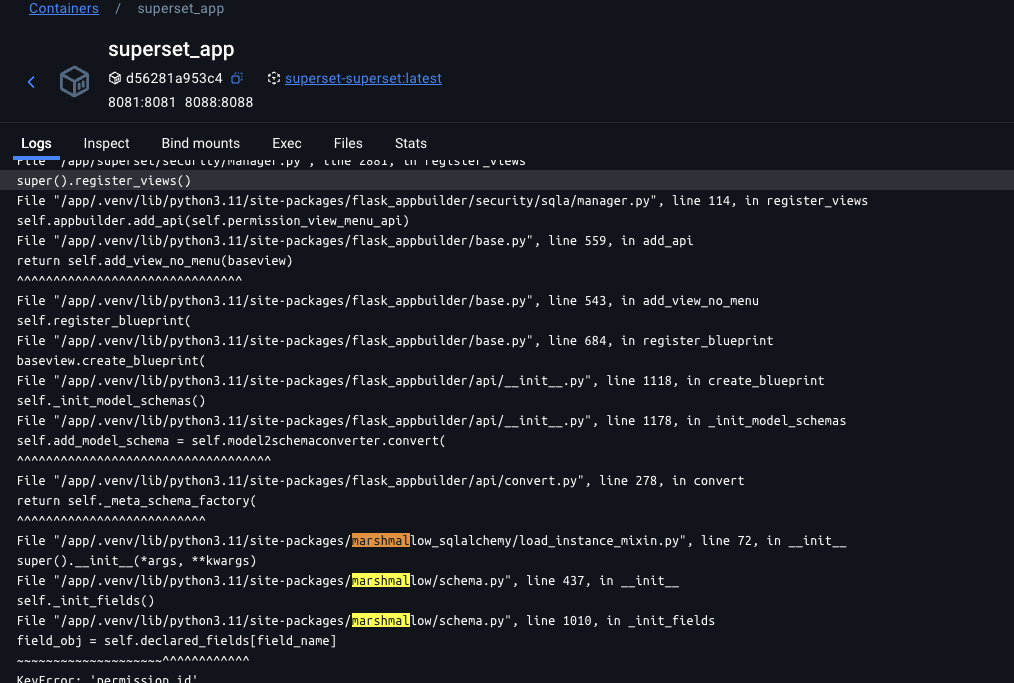Switch to the Inspect tab
The height and width of the screenshot is (683, 1014).
click(x=107, y=143)
